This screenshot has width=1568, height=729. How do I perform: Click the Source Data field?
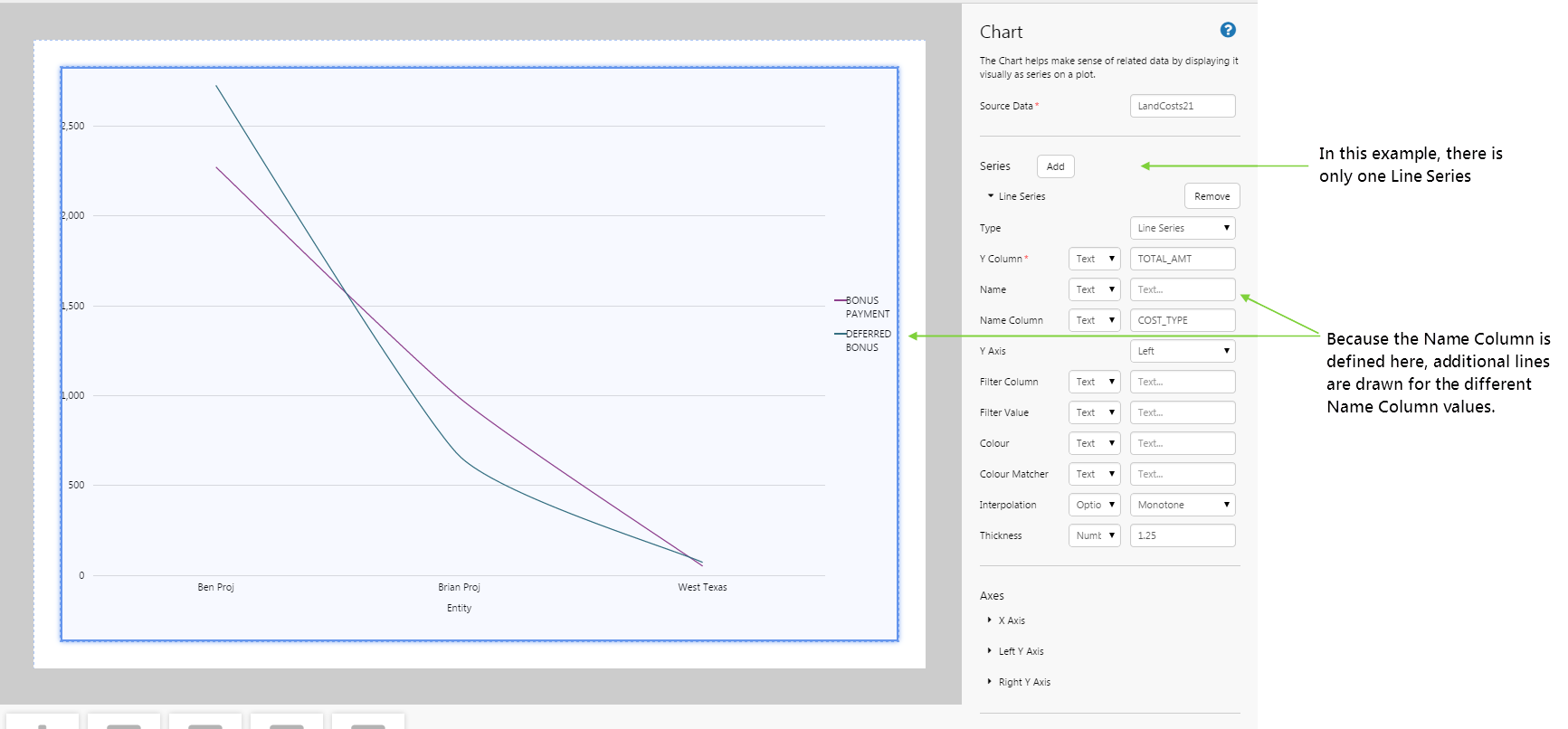(x=1182, y=106)
